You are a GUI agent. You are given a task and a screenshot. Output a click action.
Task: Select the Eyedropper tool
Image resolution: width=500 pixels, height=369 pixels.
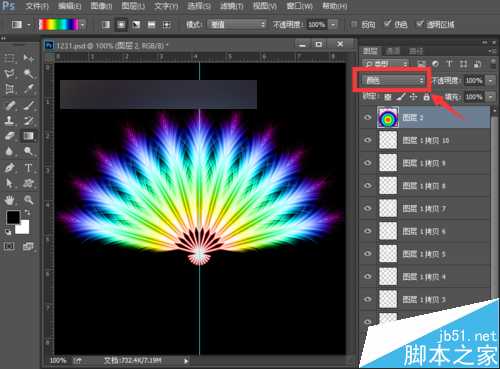click(28, 89)
